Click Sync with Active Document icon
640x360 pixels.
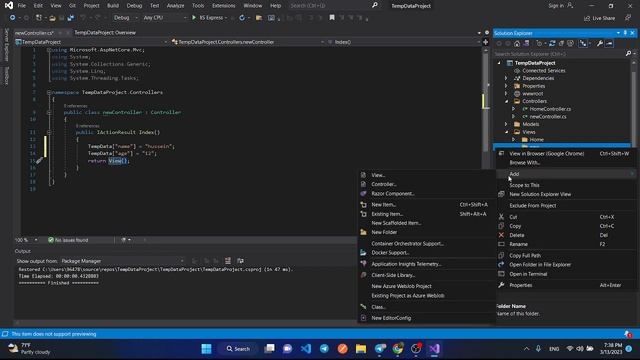pos(552,44)
